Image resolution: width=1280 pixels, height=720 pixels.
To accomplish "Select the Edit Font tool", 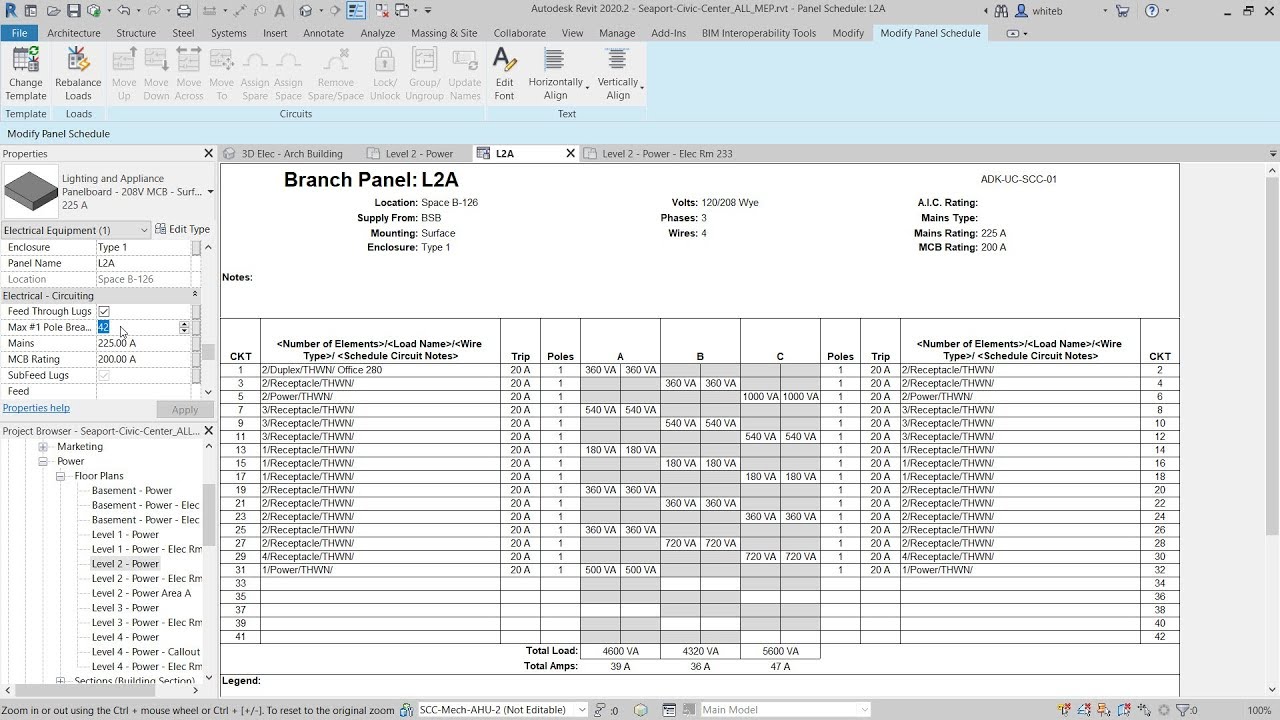I will click(504, 74).
